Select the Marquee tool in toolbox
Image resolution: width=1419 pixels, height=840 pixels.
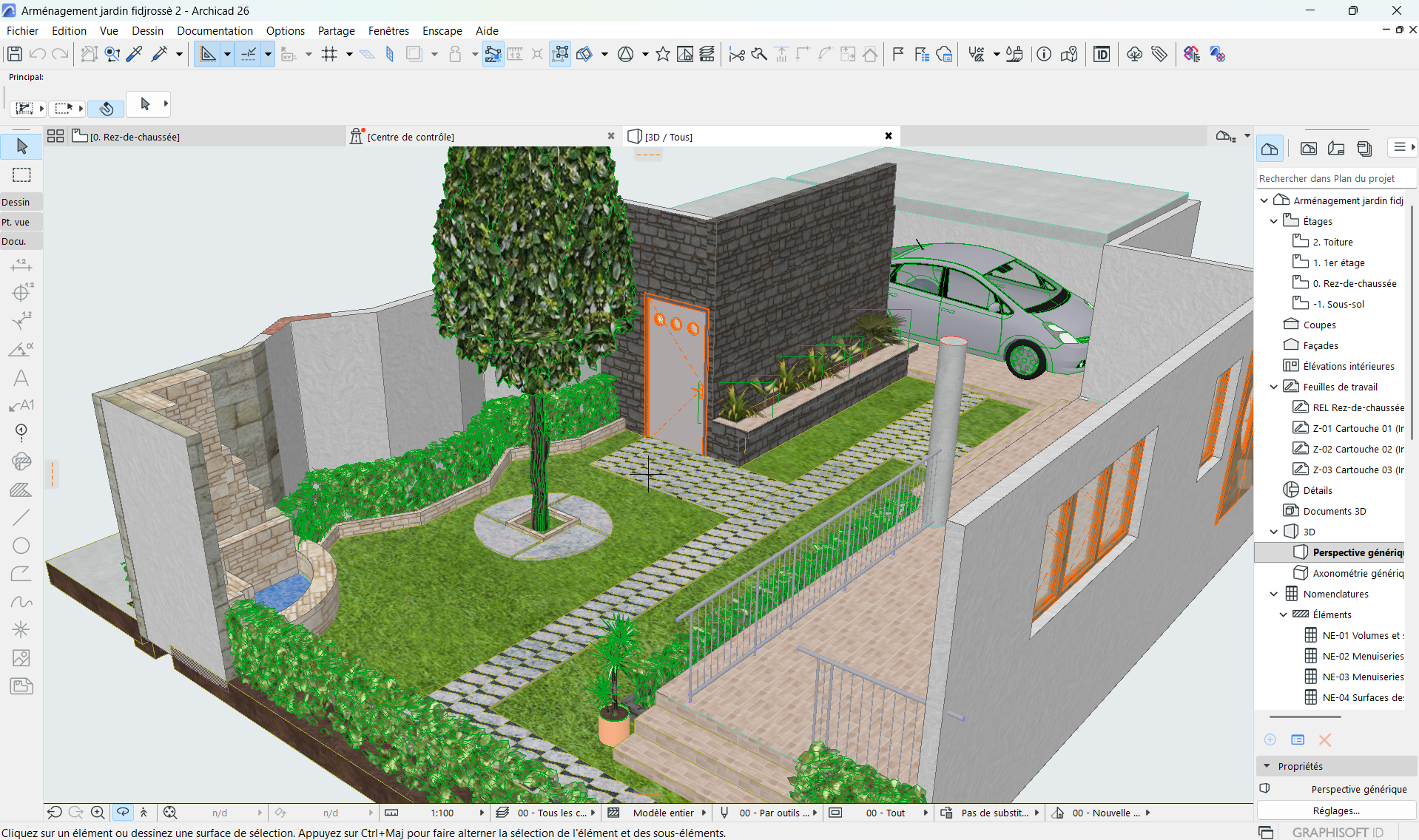click(x=21, y=175)
